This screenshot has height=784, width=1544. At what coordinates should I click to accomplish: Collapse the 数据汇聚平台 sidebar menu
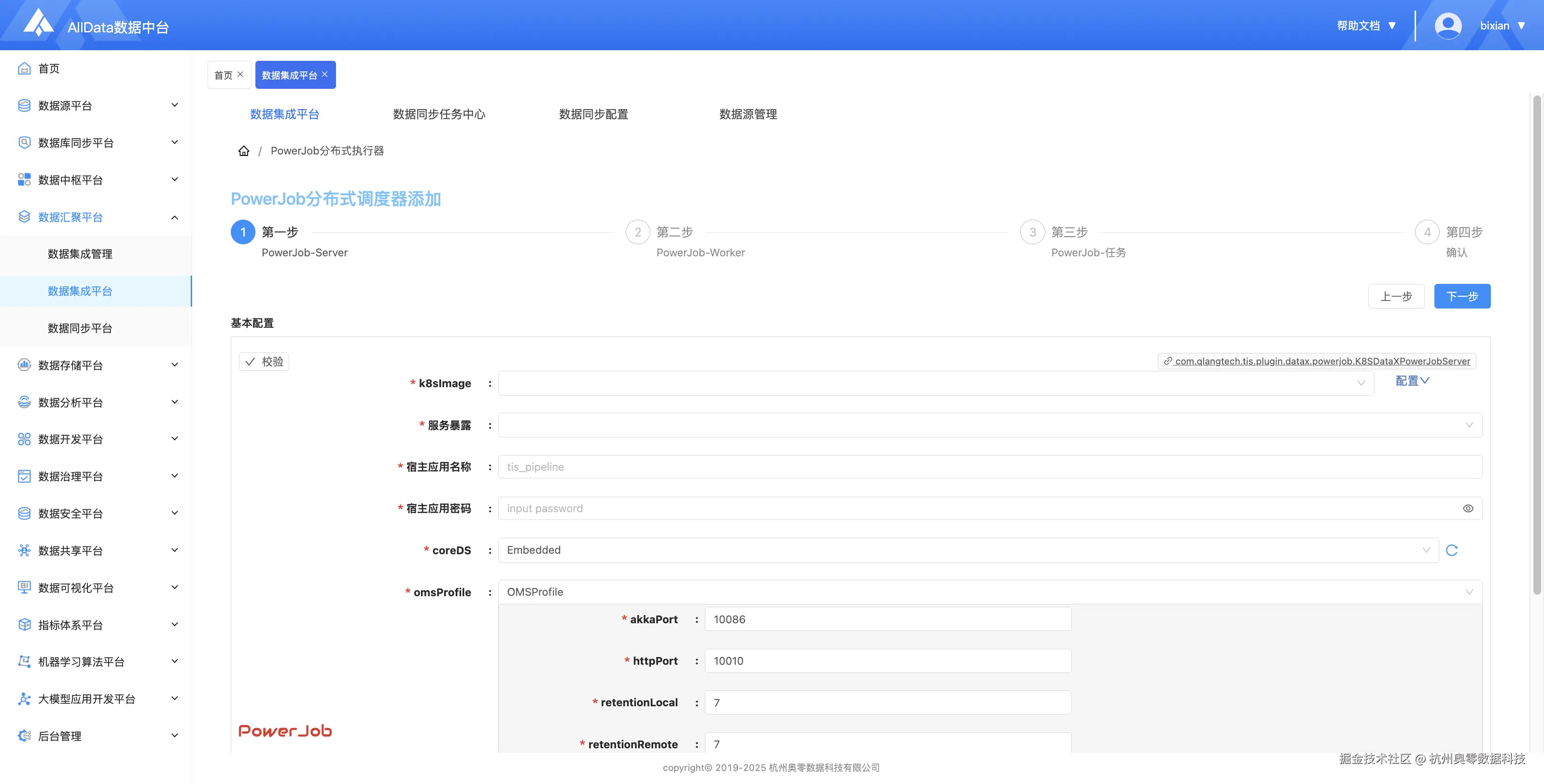click(174, 217)
